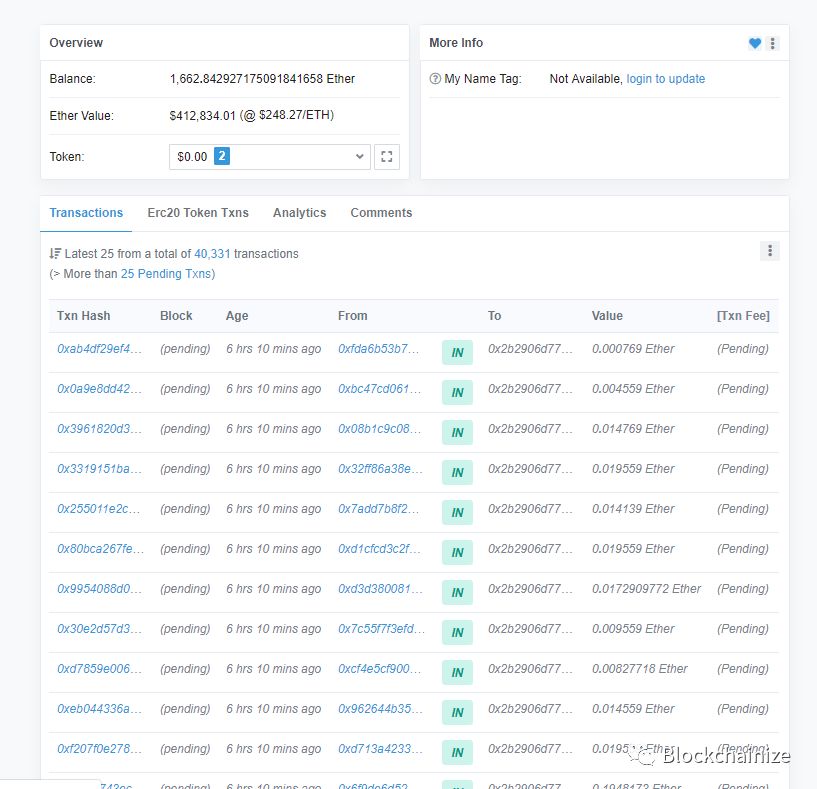Viewport: 817px width, 789px height.
Task: Favorite this address using the heart icon
Action: click(x=755, y=43)
